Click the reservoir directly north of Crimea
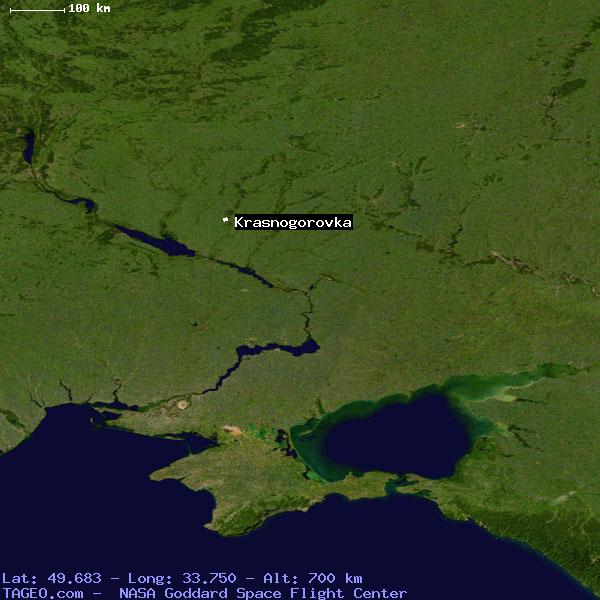 click(x=280, y=350)
